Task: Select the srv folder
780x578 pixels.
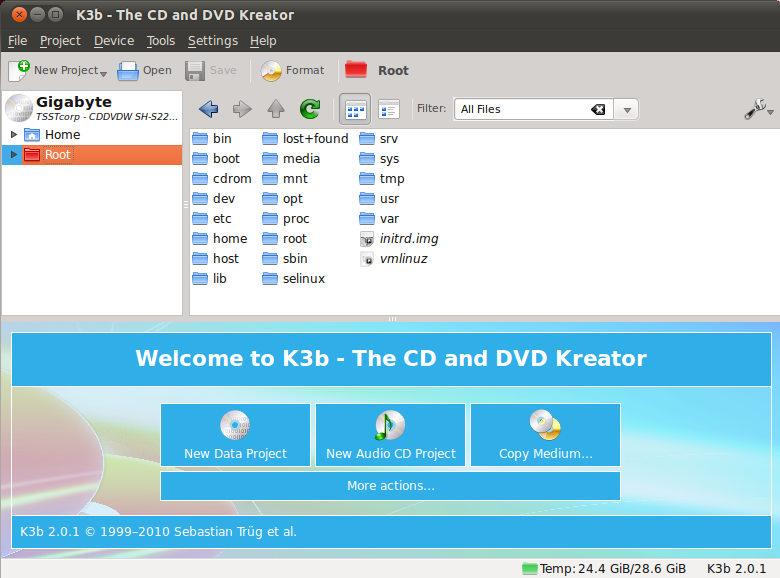Action: pyautogui.click(x=379, y=138)
